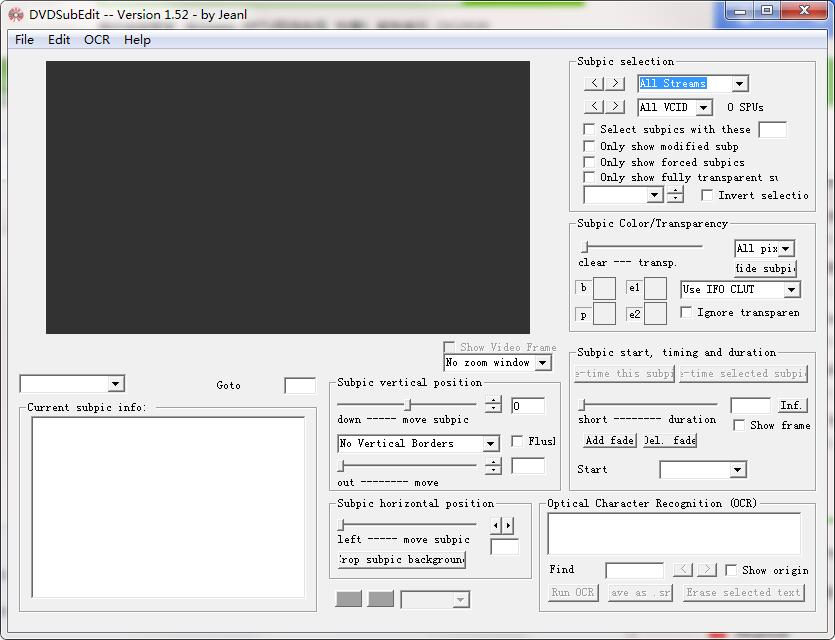Screen dimensions: 835x640
Task: Click the horizontal position left-right spin arrows
Action: click(502, 526)
